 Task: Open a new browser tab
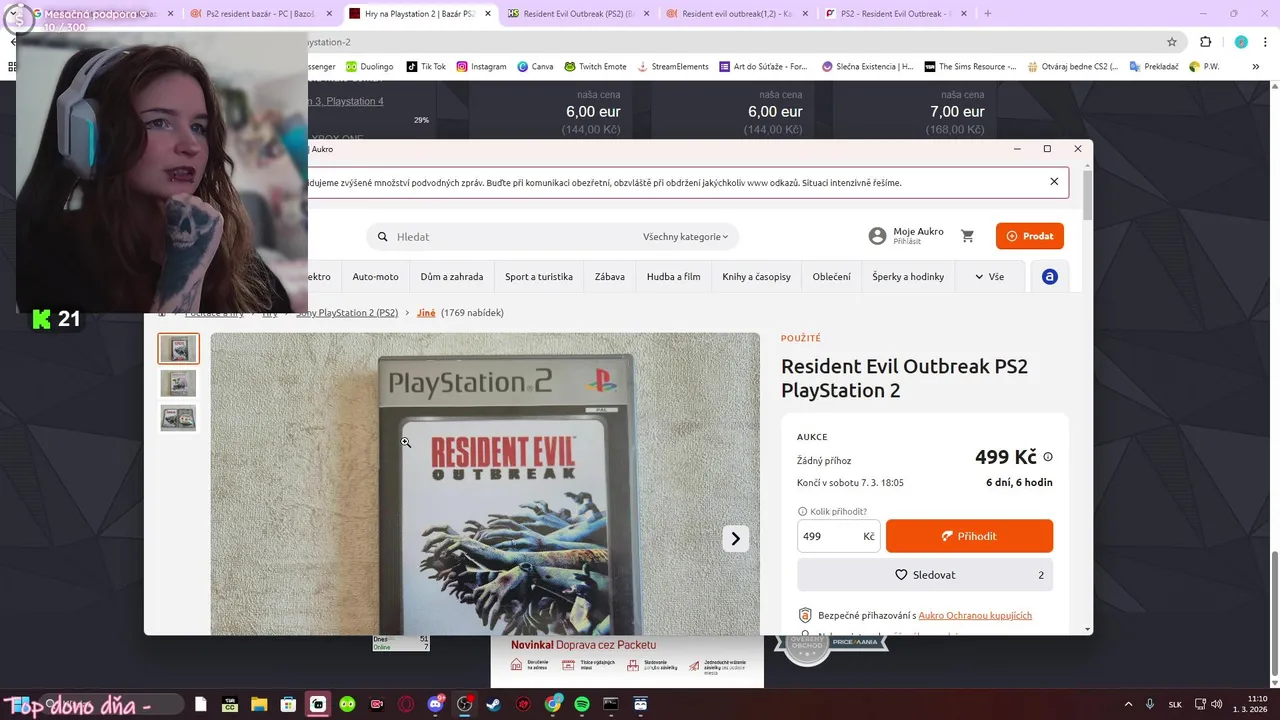[988, 13]
